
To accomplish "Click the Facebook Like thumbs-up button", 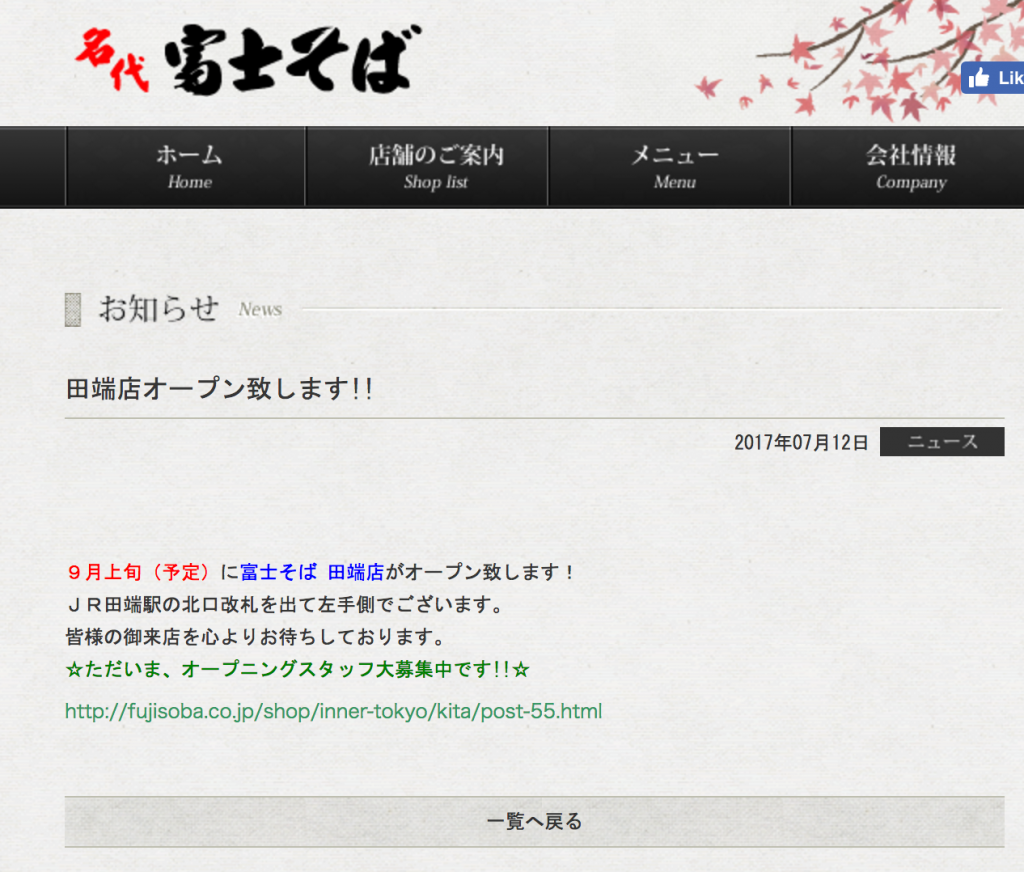I will (993, 78).
